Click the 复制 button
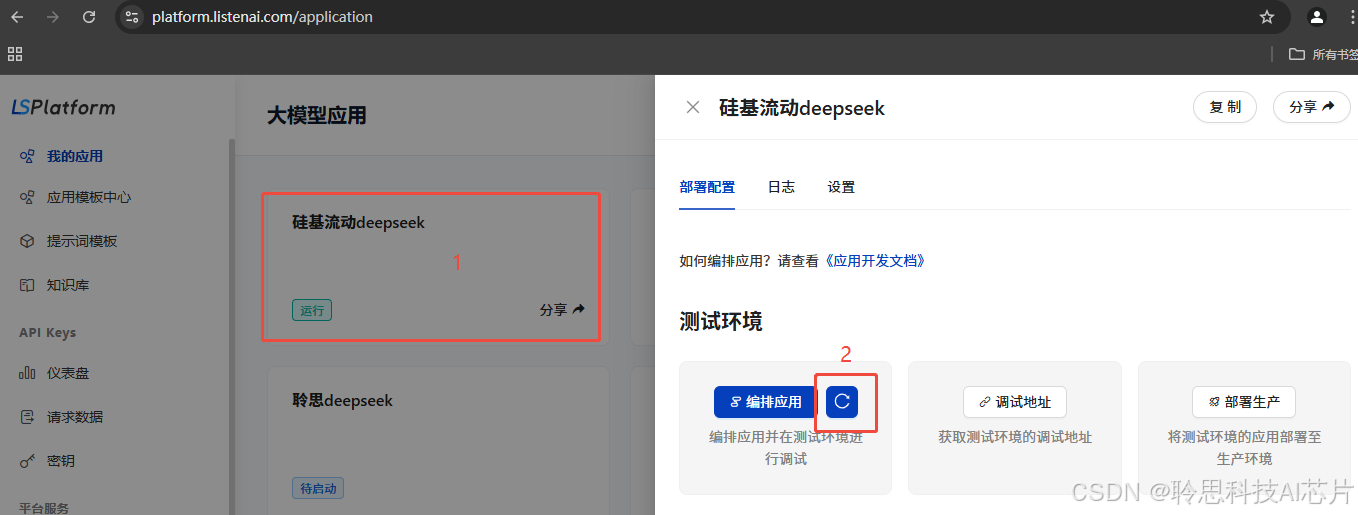The image size is (1358, 515). [1225, 107]
